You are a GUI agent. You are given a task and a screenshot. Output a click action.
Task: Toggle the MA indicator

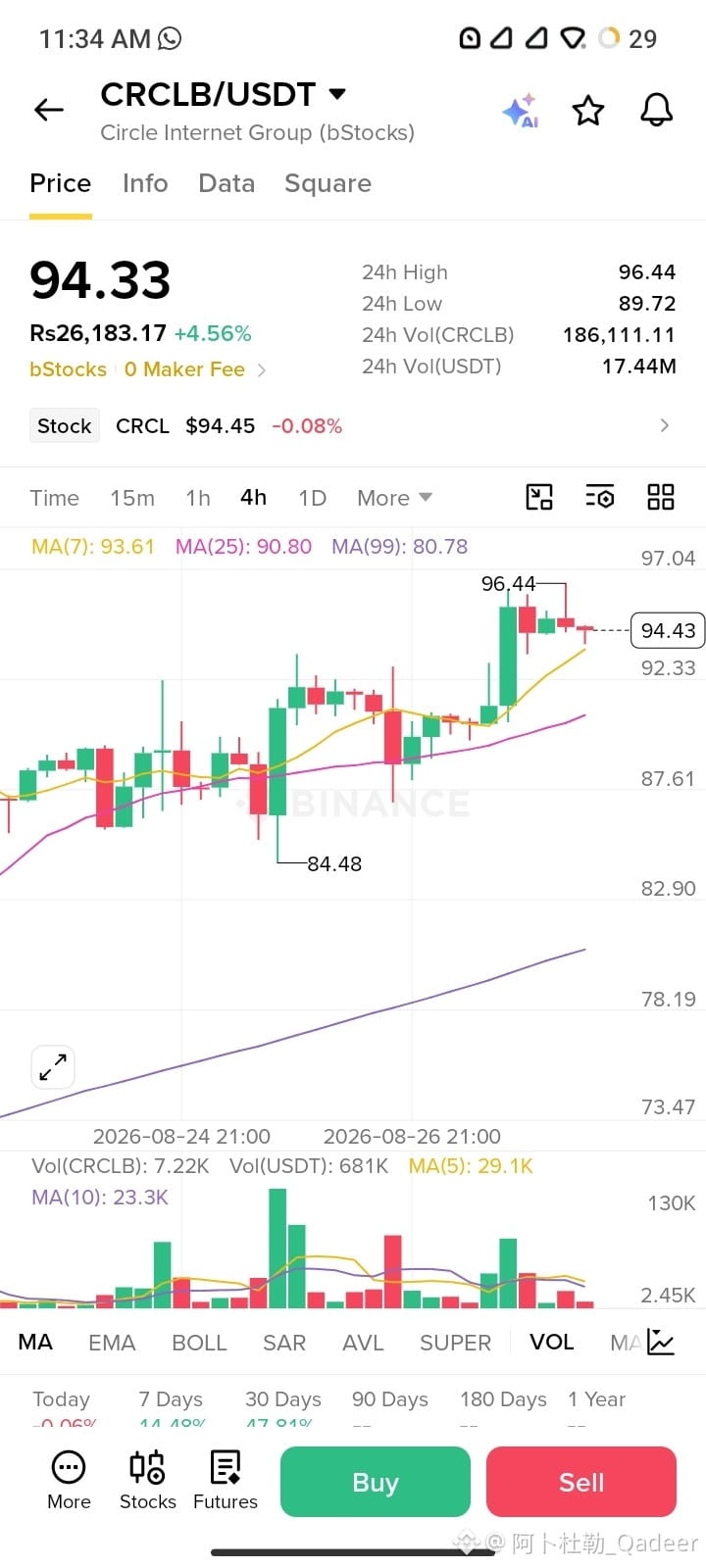coord(35,1343)
